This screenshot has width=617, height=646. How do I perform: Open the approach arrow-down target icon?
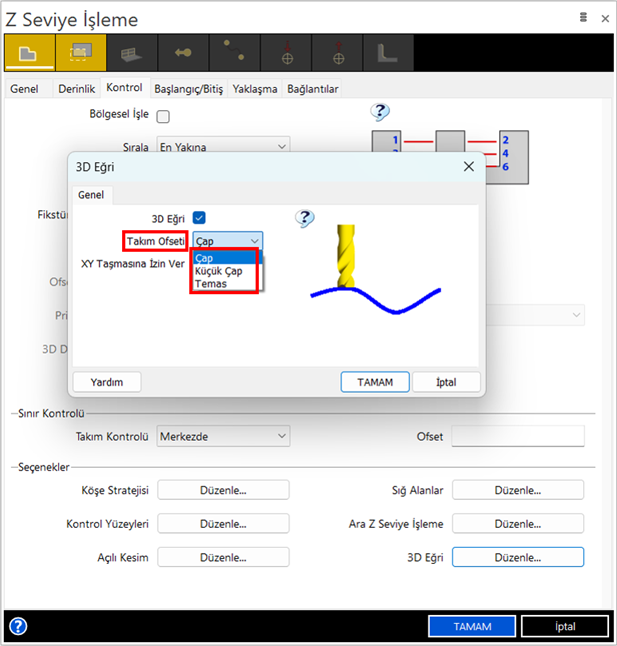(286, 53)
